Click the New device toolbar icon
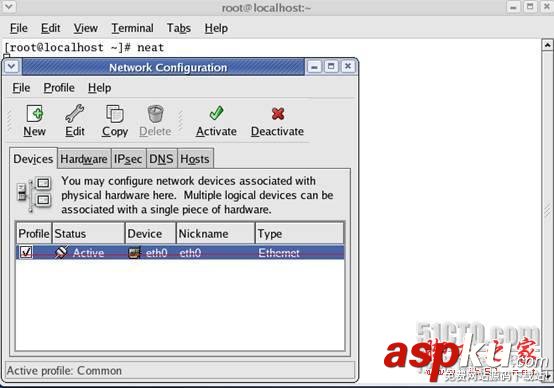Viewport: 554px width, 388px height. click(35, 113)
